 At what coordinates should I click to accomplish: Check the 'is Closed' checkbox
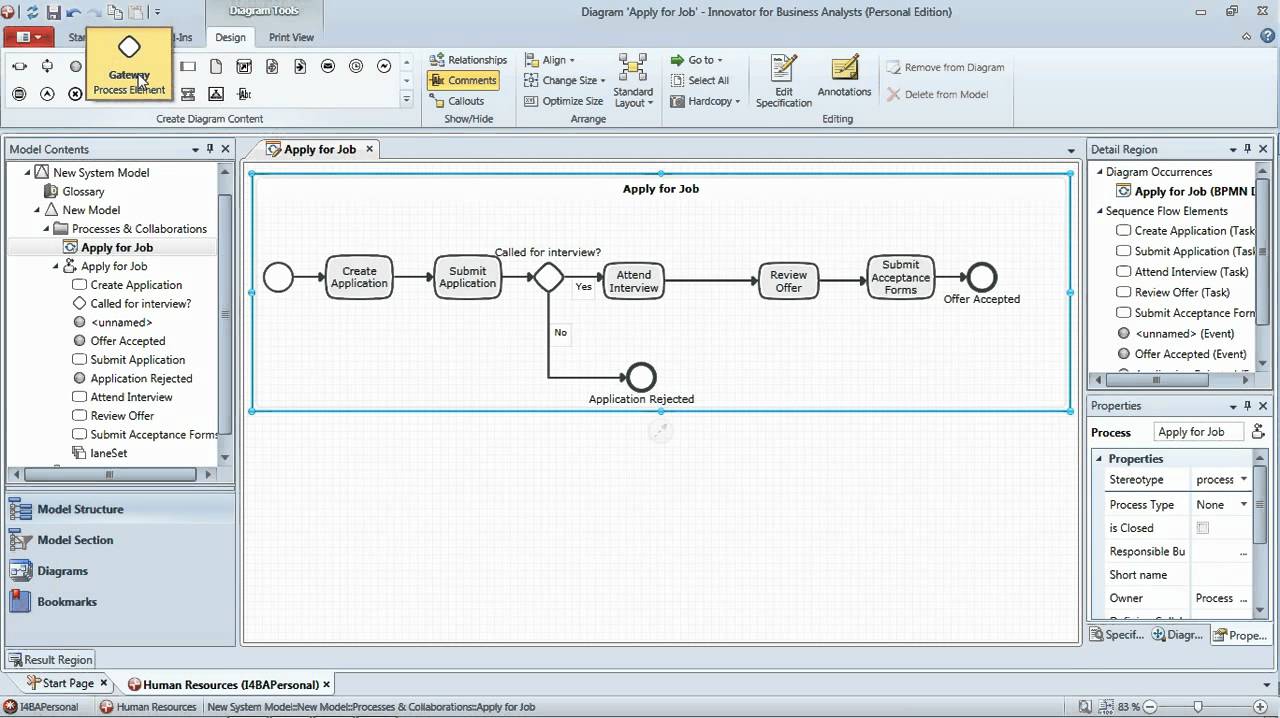(x=1203, y=528)
